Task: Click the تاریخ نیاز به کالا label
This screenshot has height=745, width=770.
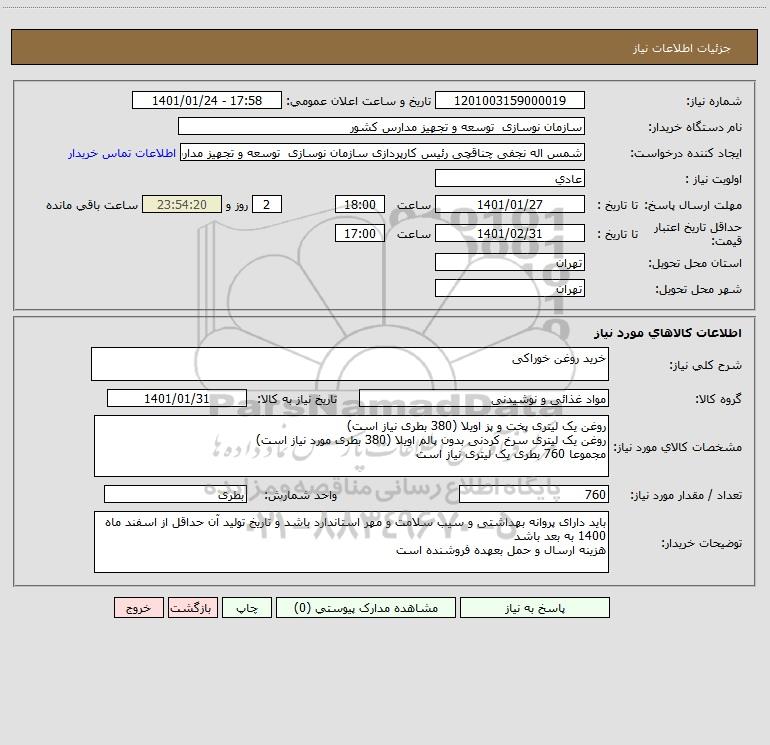Action: coord(298,399)
